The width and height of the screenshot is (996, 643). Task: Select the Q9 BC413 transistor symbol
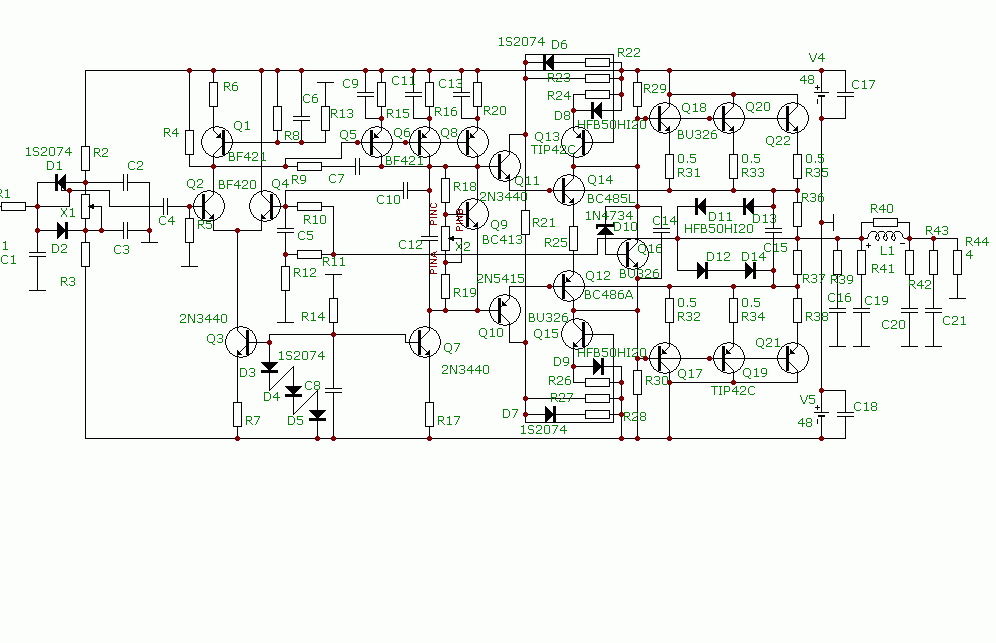473,213
